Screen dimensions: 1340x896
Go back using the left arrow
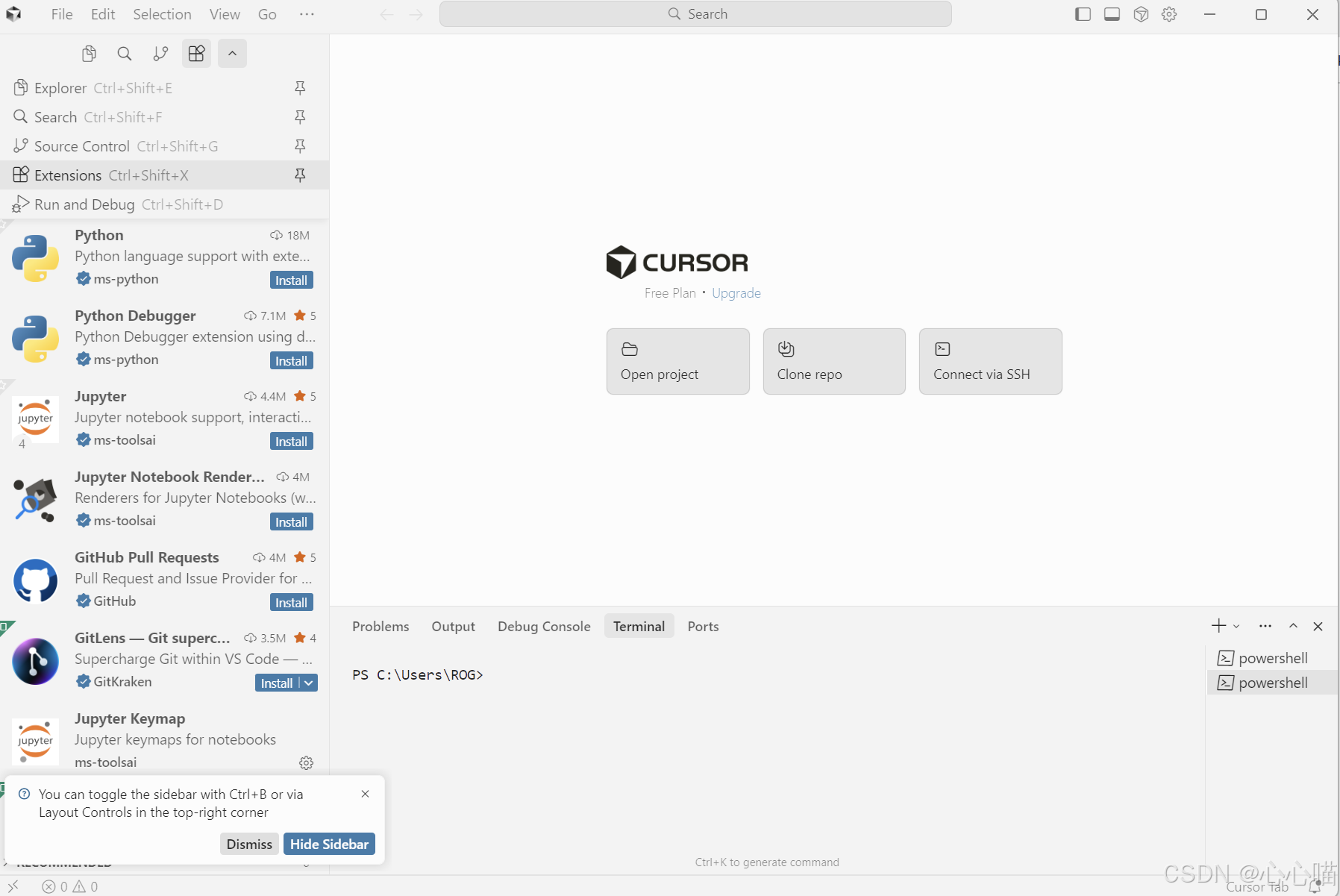386,14
